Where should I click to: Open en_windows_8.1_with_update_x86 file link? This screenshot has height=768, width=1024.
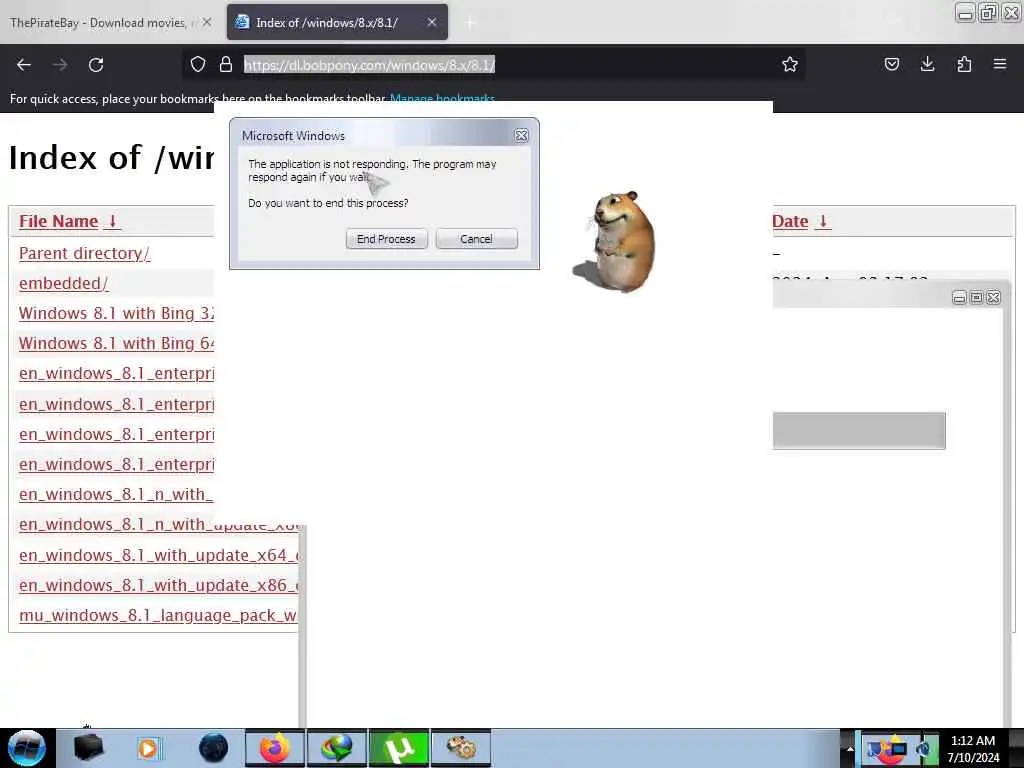tap(159, 585)
